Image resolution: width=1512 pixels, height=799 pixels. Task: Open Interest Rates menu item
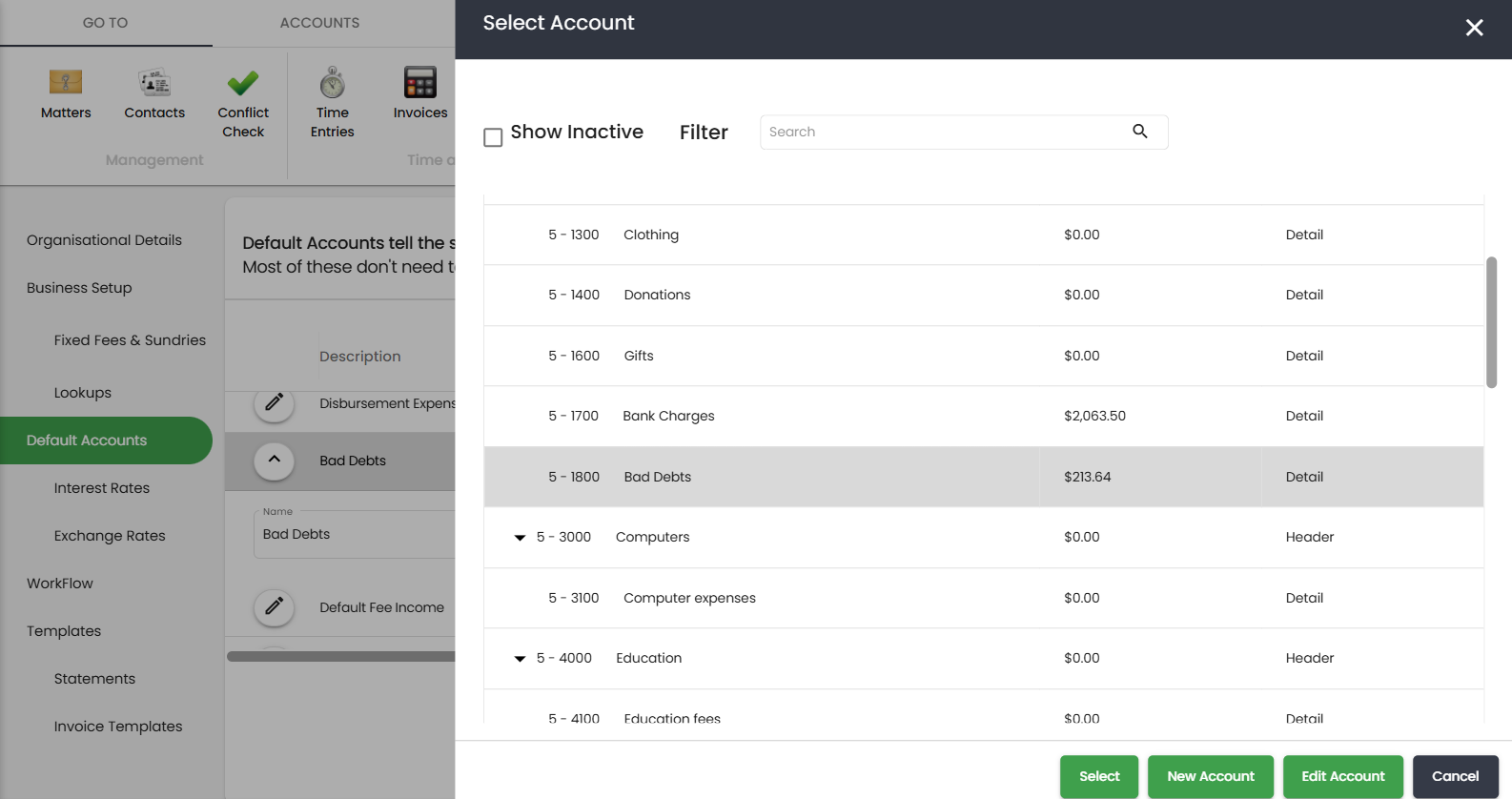(x=102, y=488)
